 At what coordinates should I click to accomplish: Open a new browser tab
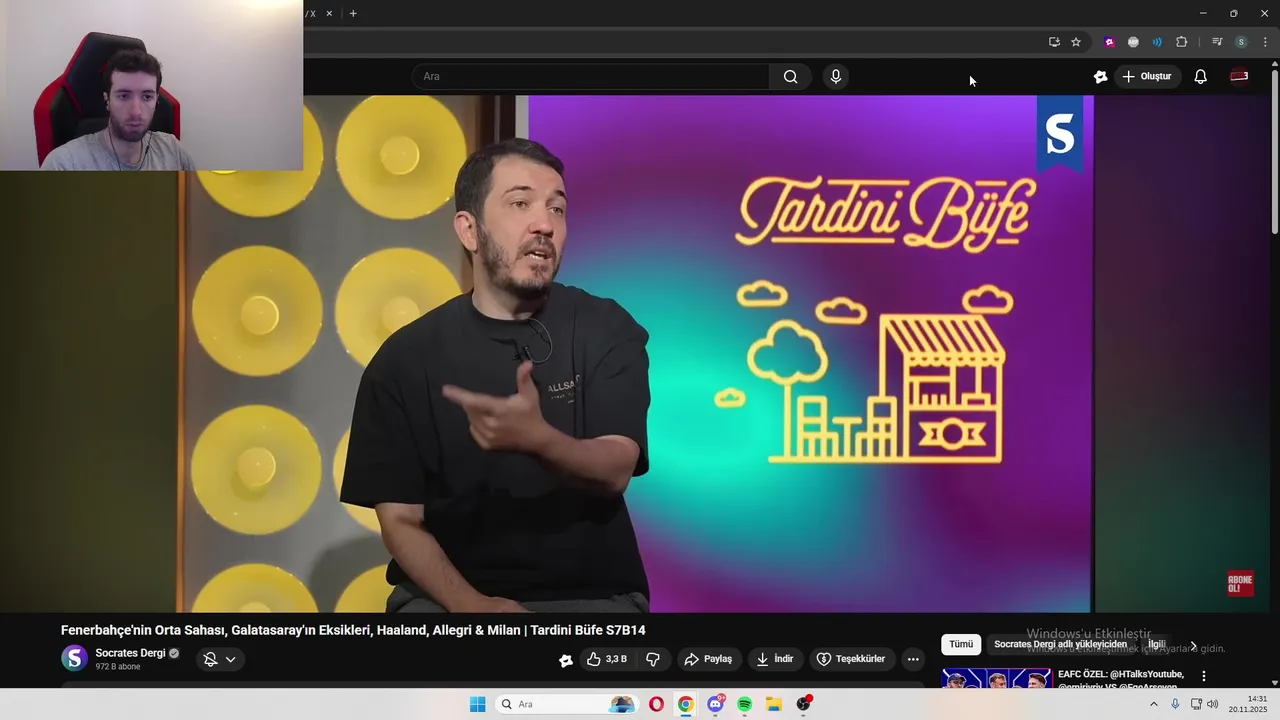pyautogui.click(x=353, y=14)
